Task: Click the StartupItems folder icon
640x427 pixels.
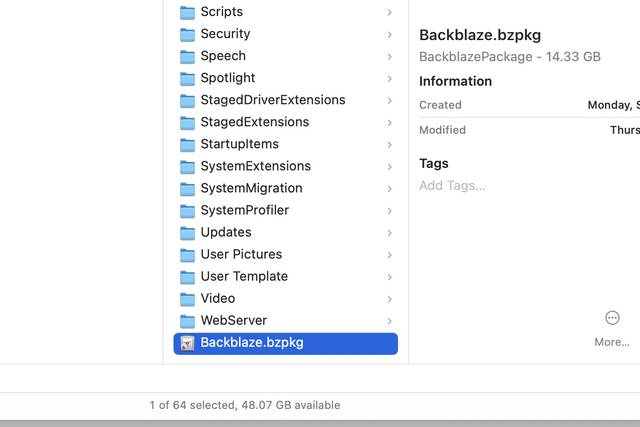Action: click(x=187, y=144)
